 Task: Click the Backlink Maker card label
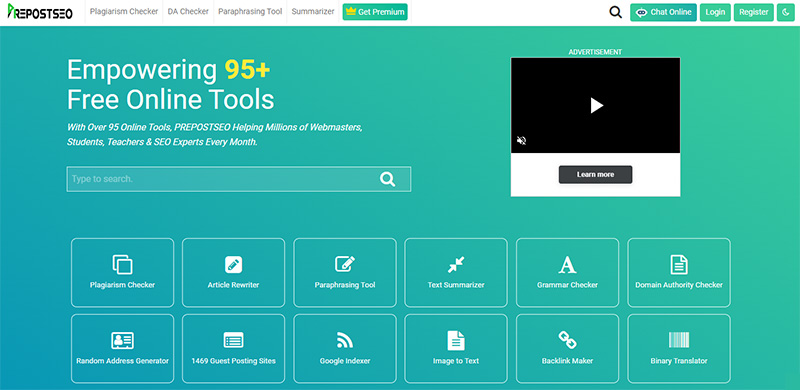click(567, 361)
